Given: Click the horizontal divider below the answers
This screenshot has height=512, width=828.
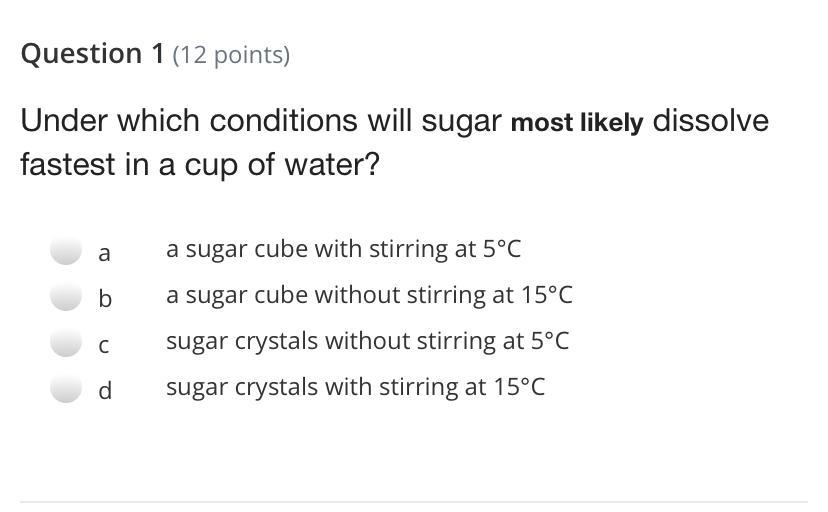Looking at the screenshot, I should click(x=414, y=501).
